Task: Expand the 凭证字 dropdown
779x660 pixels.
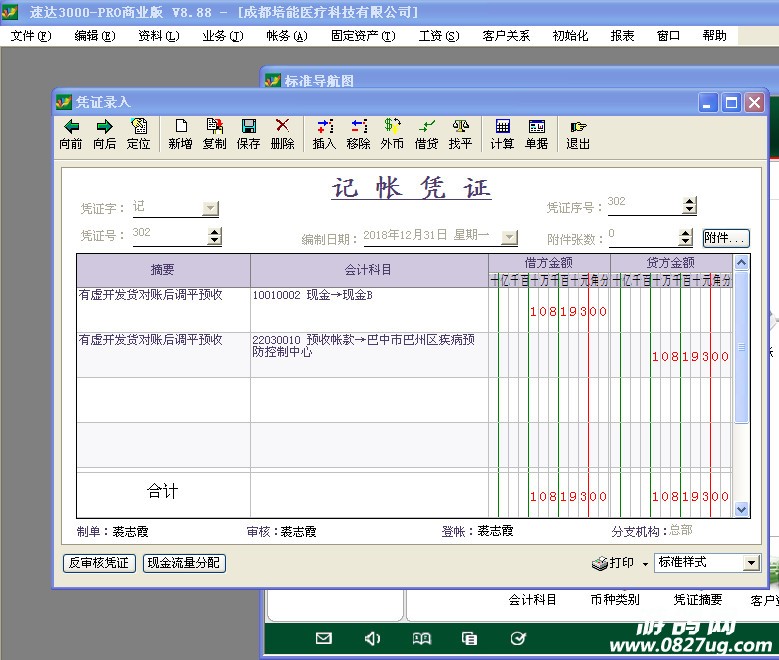Action: pyautogui.click(x=210, y=208)
